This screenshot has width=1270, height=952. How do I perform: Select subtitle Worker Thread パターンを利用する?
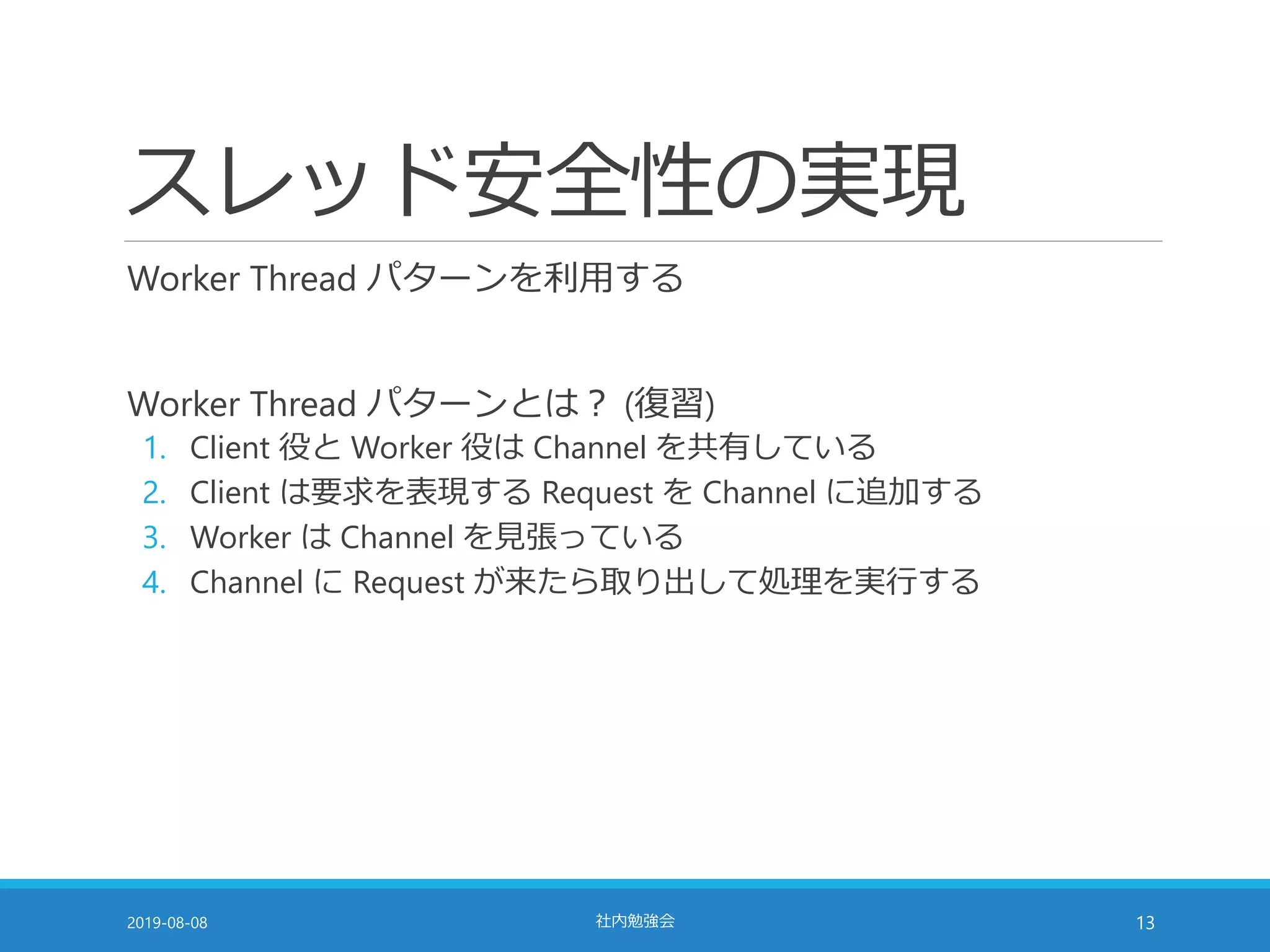click(x=406, y=278)
